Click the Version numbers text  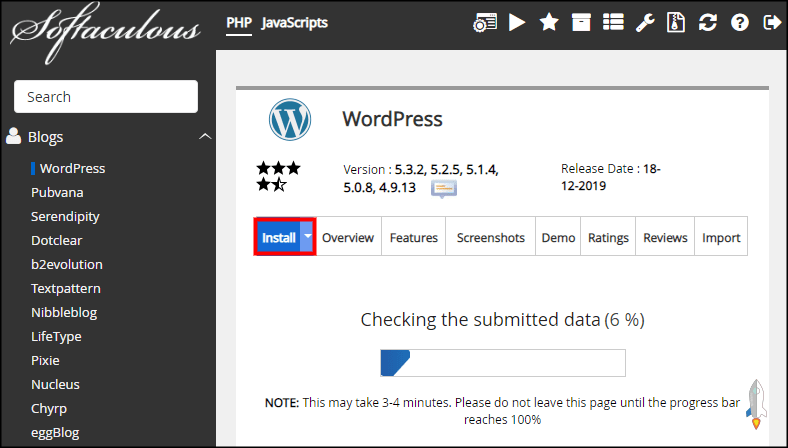click(421, 178)
